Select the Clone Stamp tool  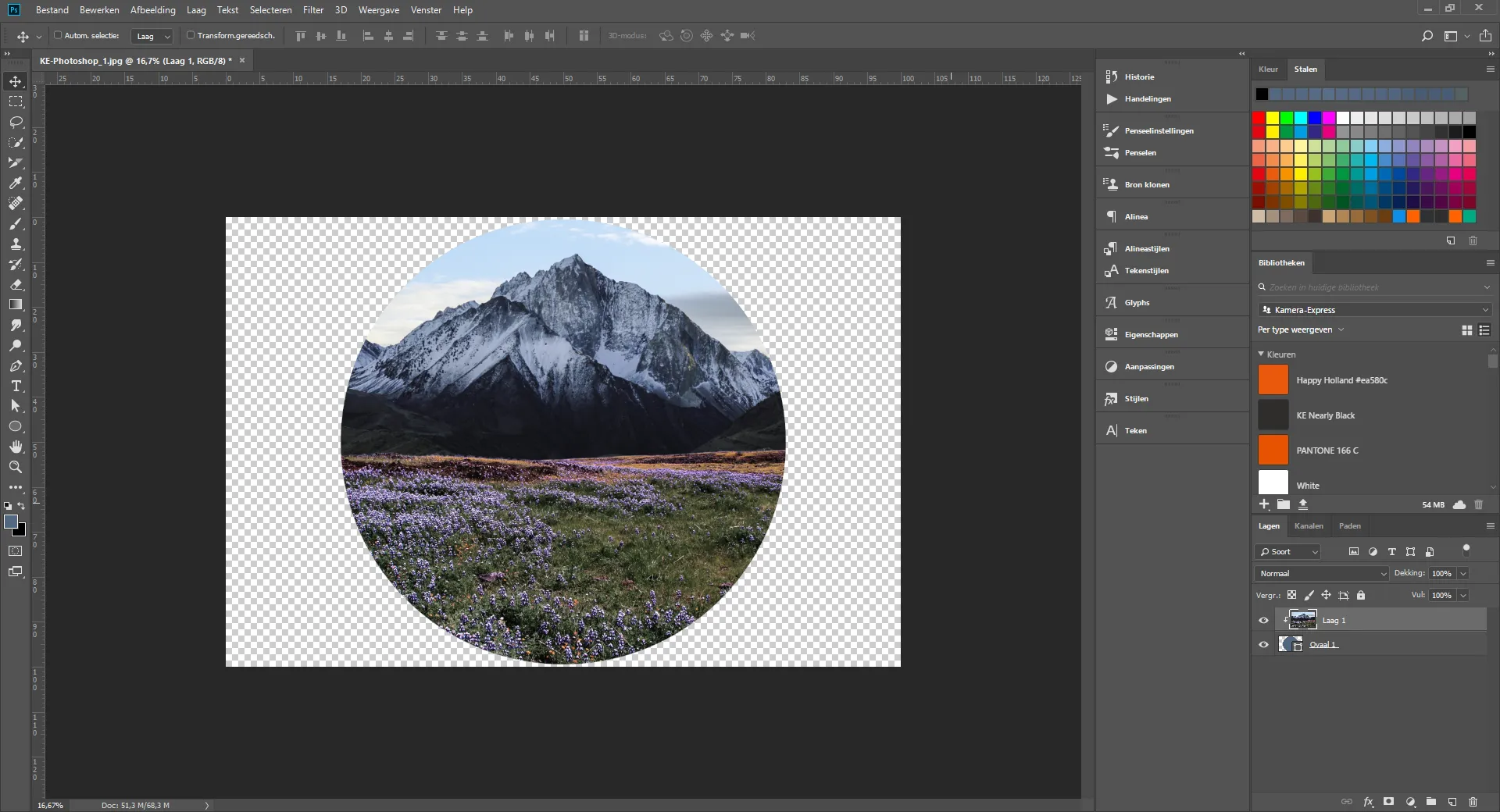[x=16, y=244]
